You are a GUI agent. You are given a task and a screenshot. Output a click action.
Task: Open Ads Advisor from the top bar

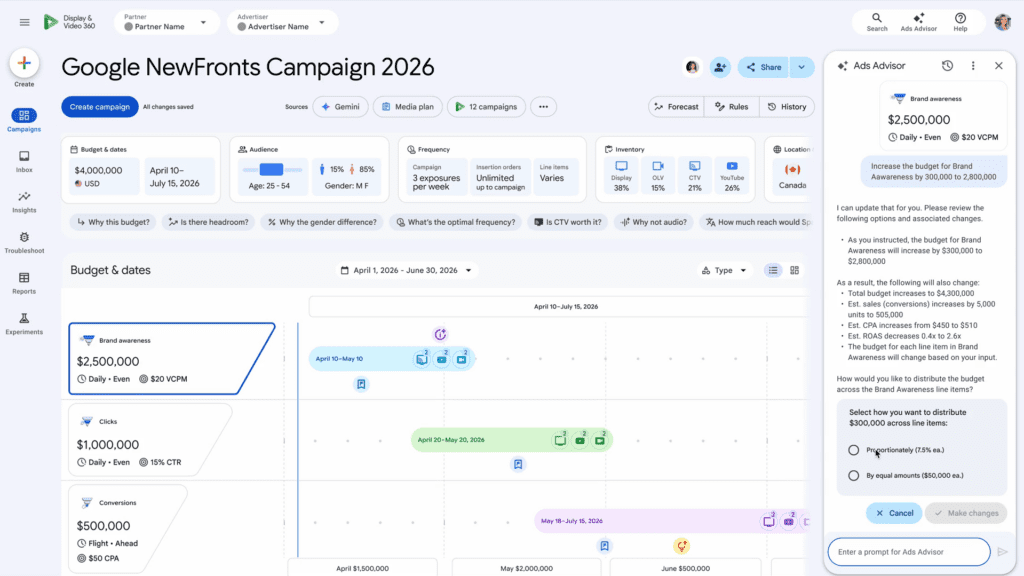tap(917, 21)
